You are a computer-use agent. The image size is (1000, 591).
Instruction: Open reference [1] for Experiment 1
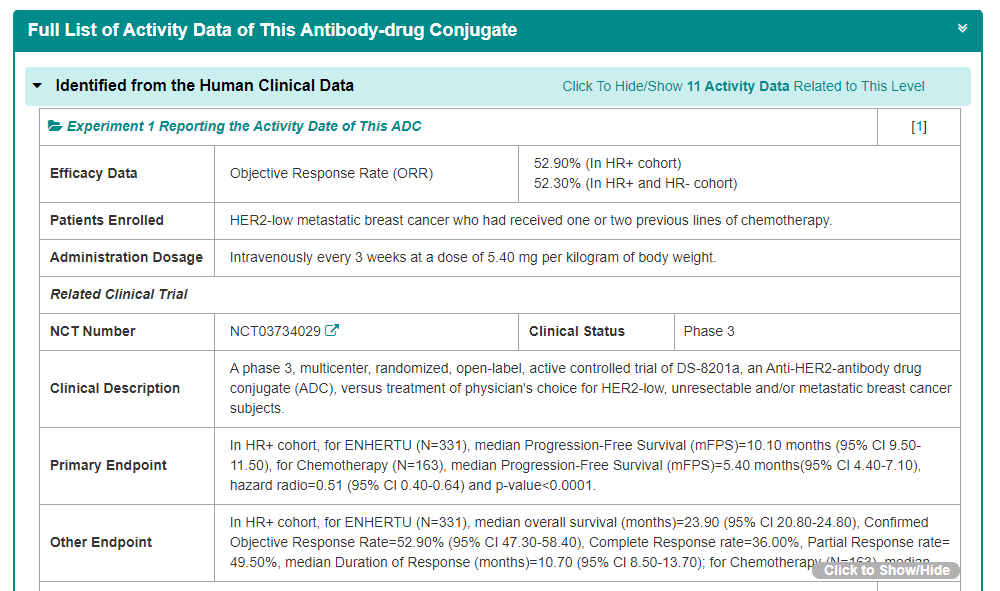[x=918, y=127]
